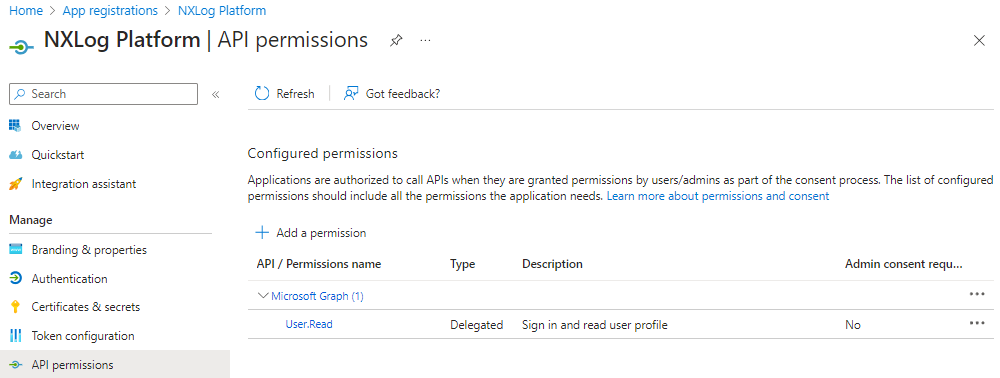Open Microsoft Graph (1) link

(318, 296)
